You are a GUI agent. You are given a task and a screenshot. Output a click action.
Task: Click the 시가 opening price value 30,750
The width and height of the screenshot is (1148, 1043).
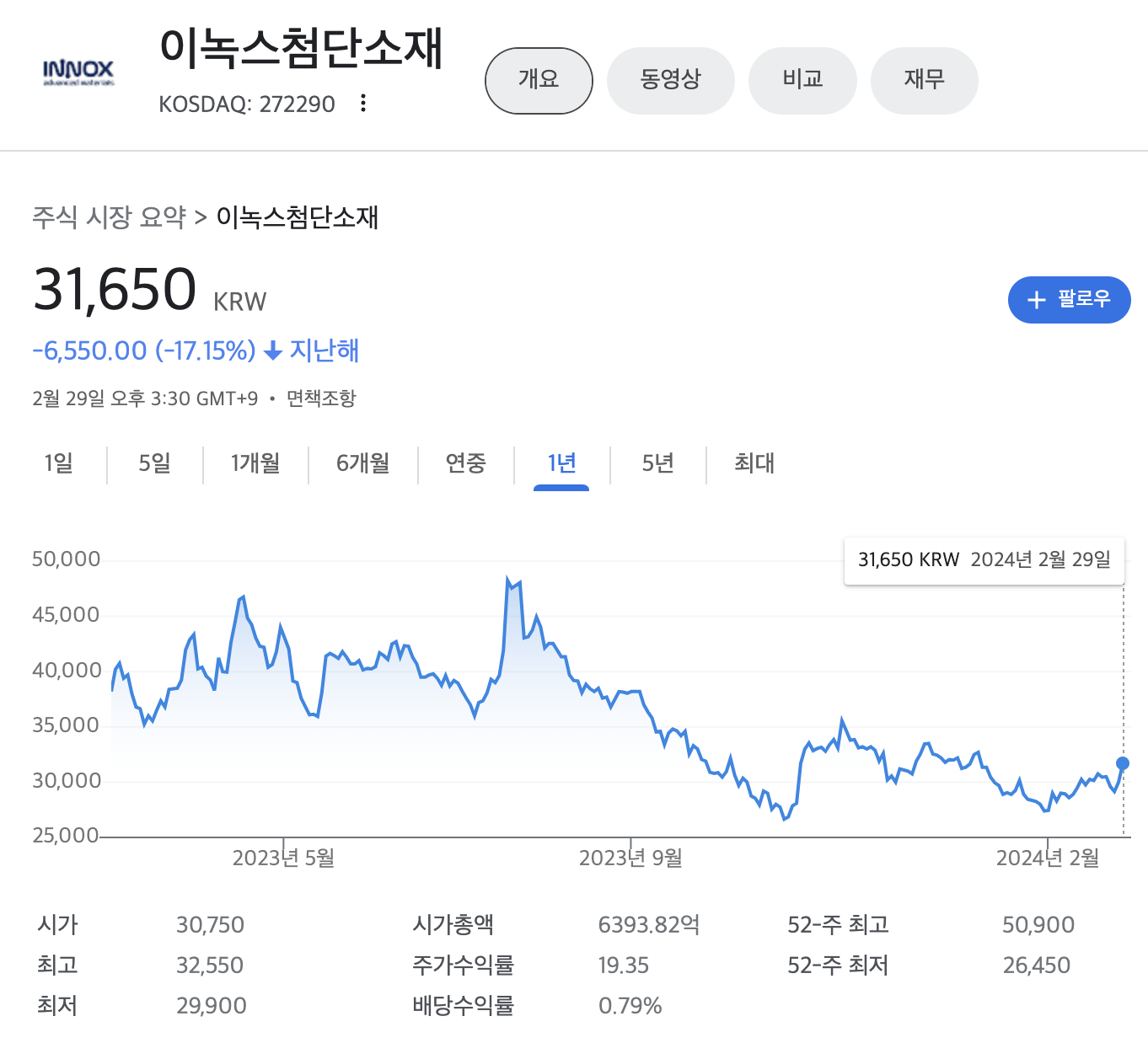pos(210,925)
